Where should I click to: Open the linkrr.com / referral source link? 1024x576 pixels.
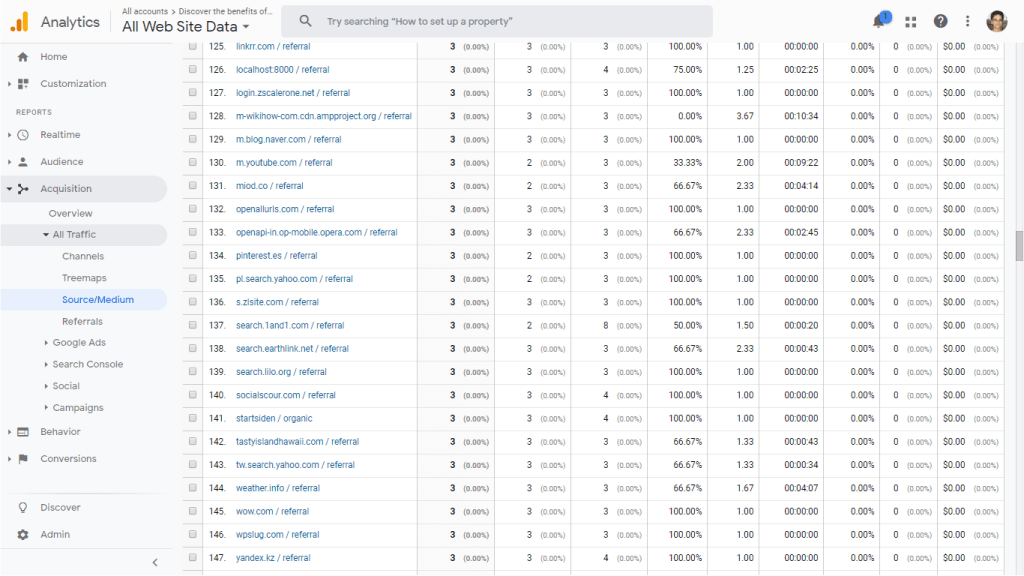[273, 46]
